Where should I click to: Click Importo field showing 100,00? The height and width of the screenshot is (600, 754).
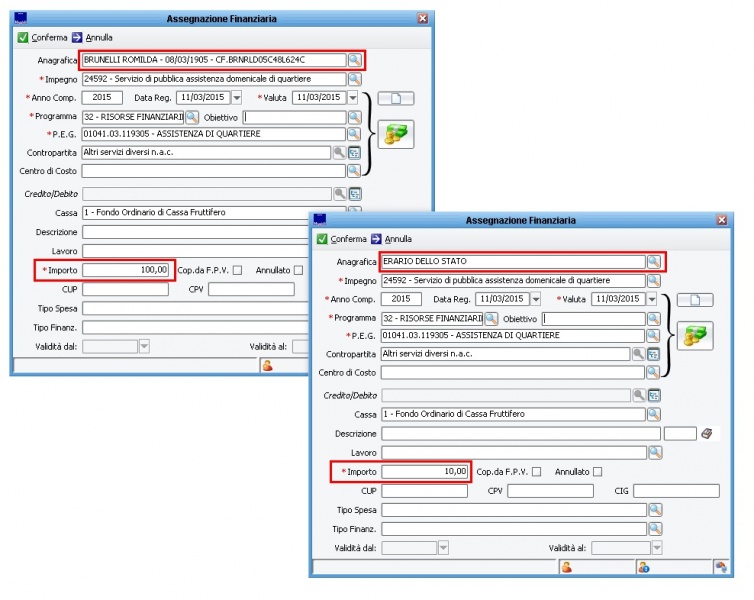[126, 270]
